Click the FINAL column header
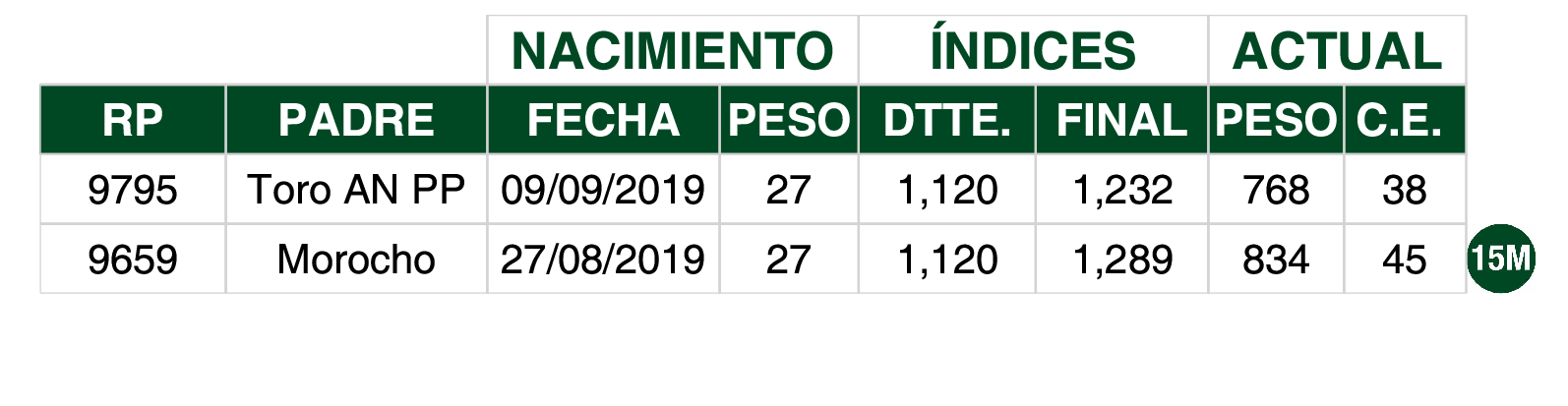The image size is (1568, 406). click(1121, 120)
